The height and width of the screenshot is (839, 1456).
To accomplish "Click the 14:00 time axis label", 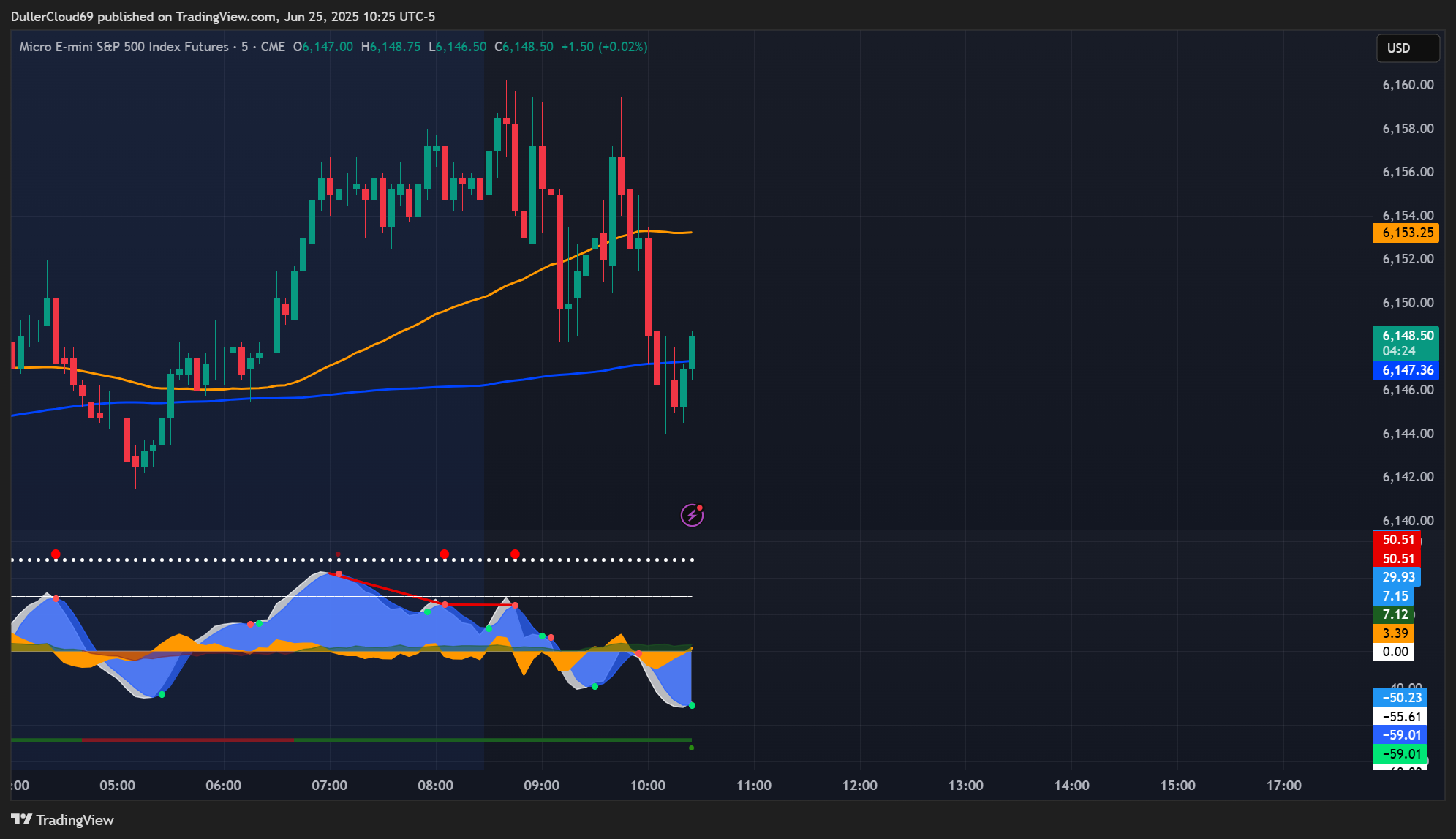I will (1071, 786).
